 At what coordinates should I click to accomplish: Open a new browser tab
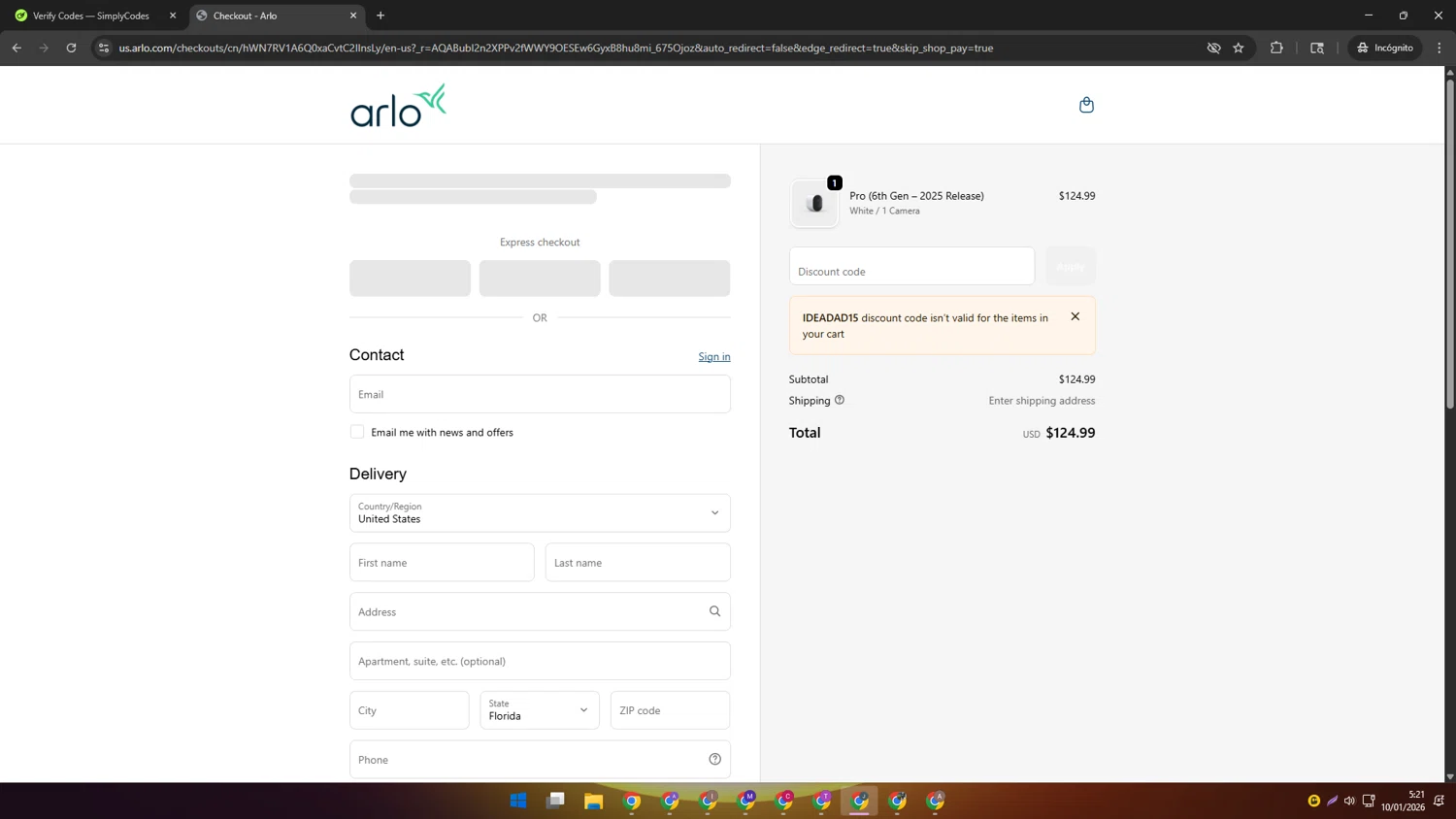pyautogui.click(x=381, y=16)
